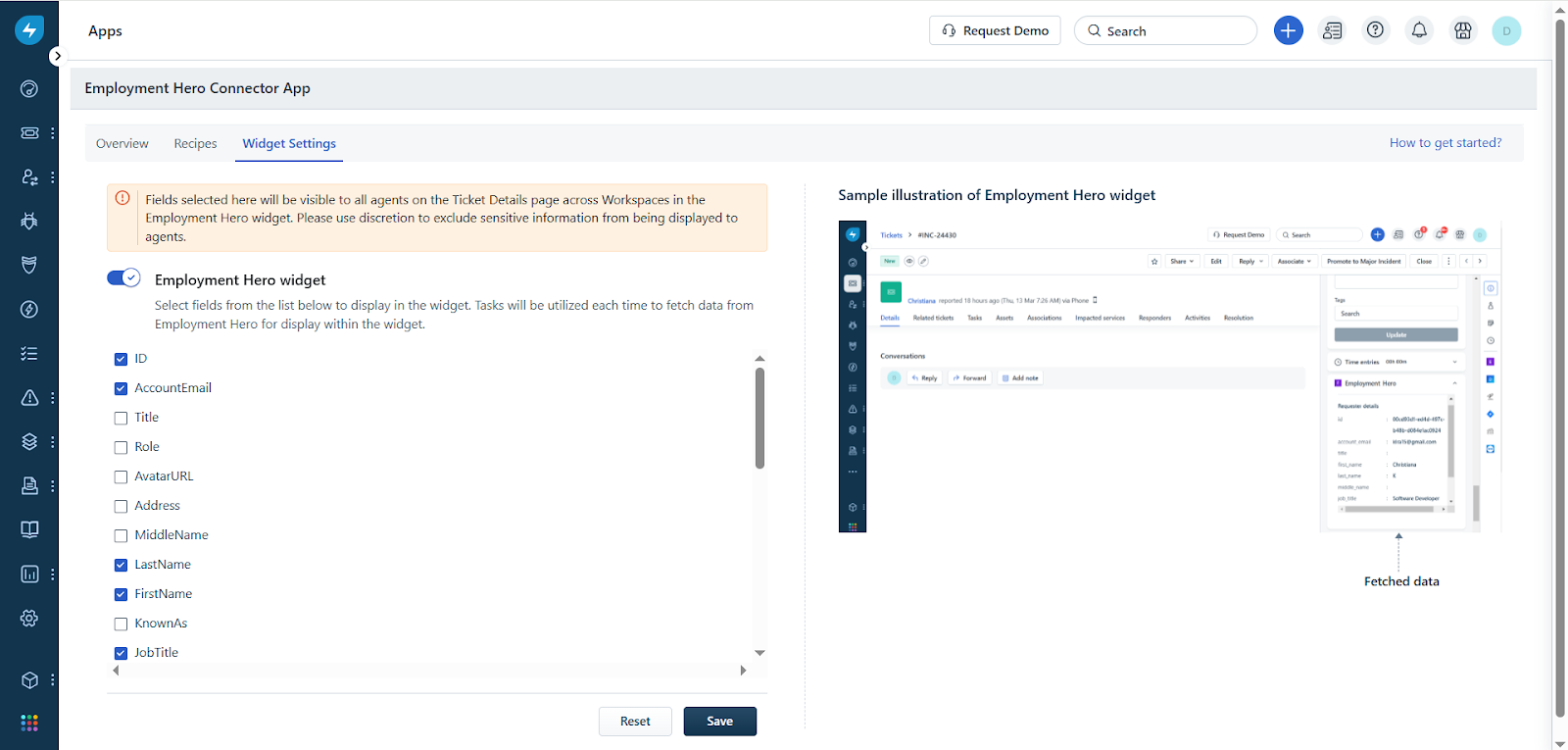The width and height of the screenshot is (1568, 750).
Task: Open the three-dot menu beside document stamp icon
Action: pos(53,485)
